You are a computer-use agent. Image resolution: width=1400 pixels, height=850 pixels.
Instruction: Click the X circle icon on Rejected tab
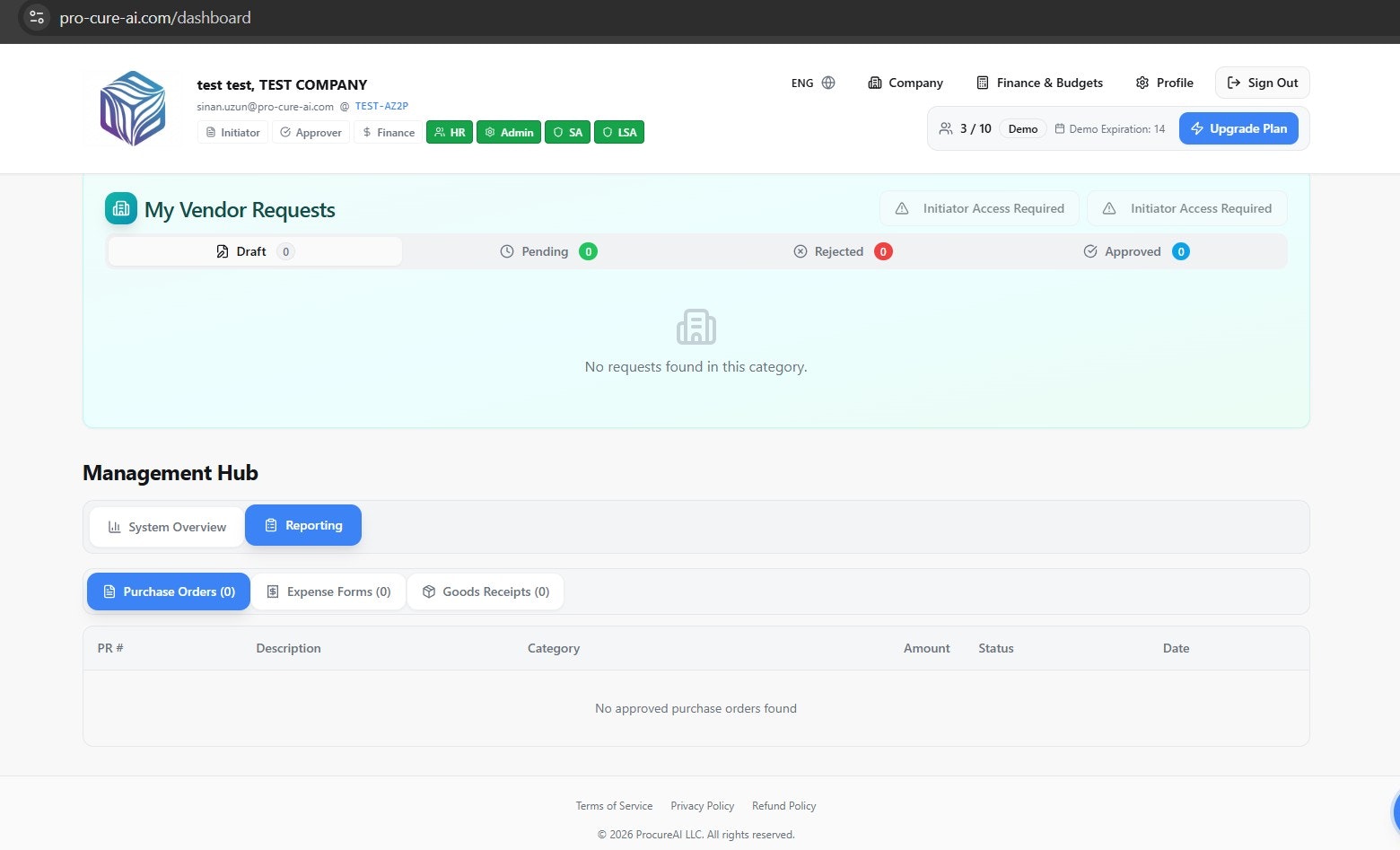tap(801, 251)
